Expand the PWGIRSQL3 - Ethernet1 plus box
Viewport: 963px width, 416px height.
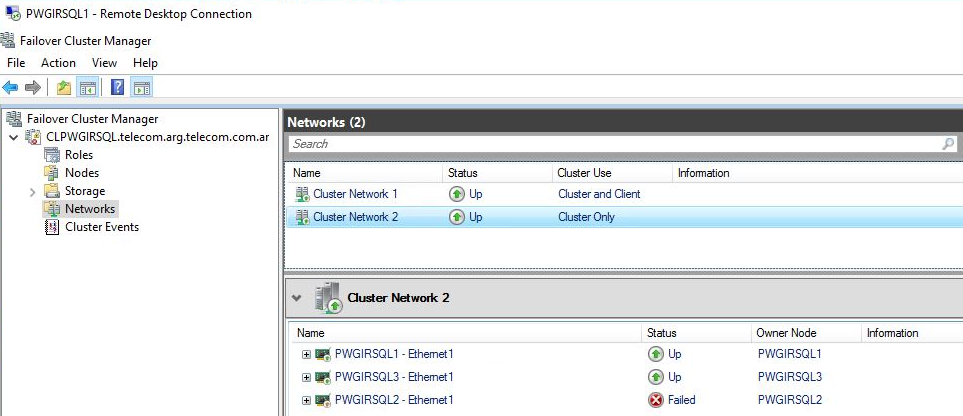tap(306, 377)
